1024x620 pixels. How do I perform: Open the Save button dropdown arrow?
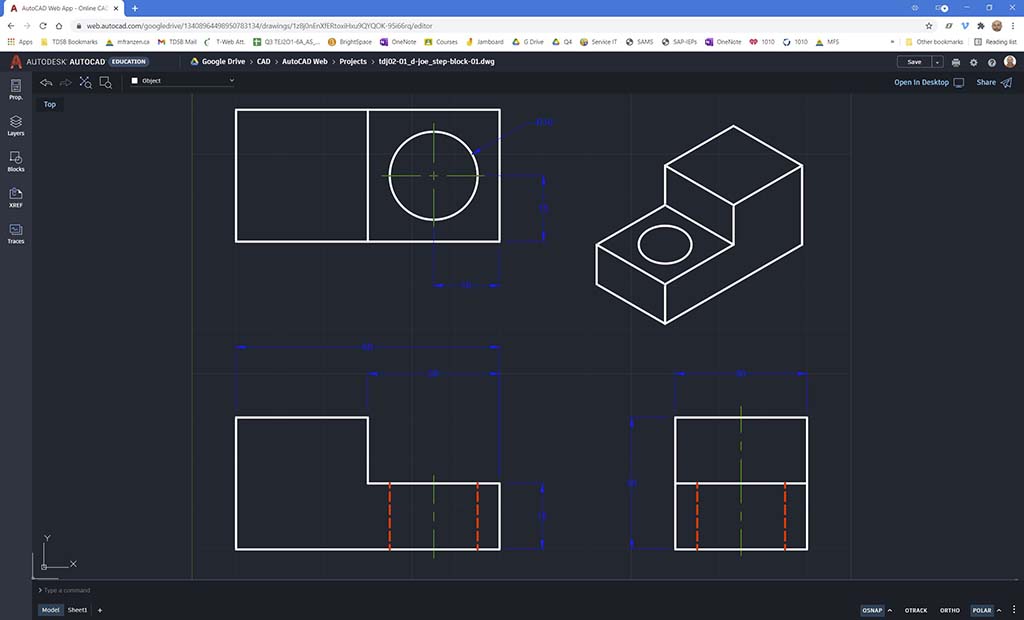938,62
